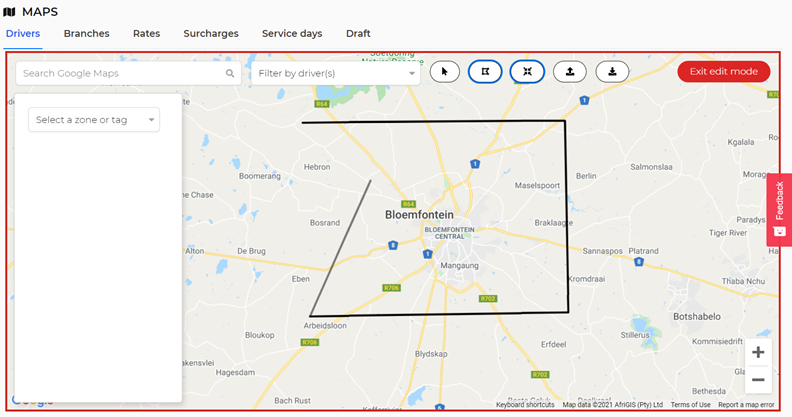
Task: Click the N1 shield near Maselspoort road
Action: [475, 164]
